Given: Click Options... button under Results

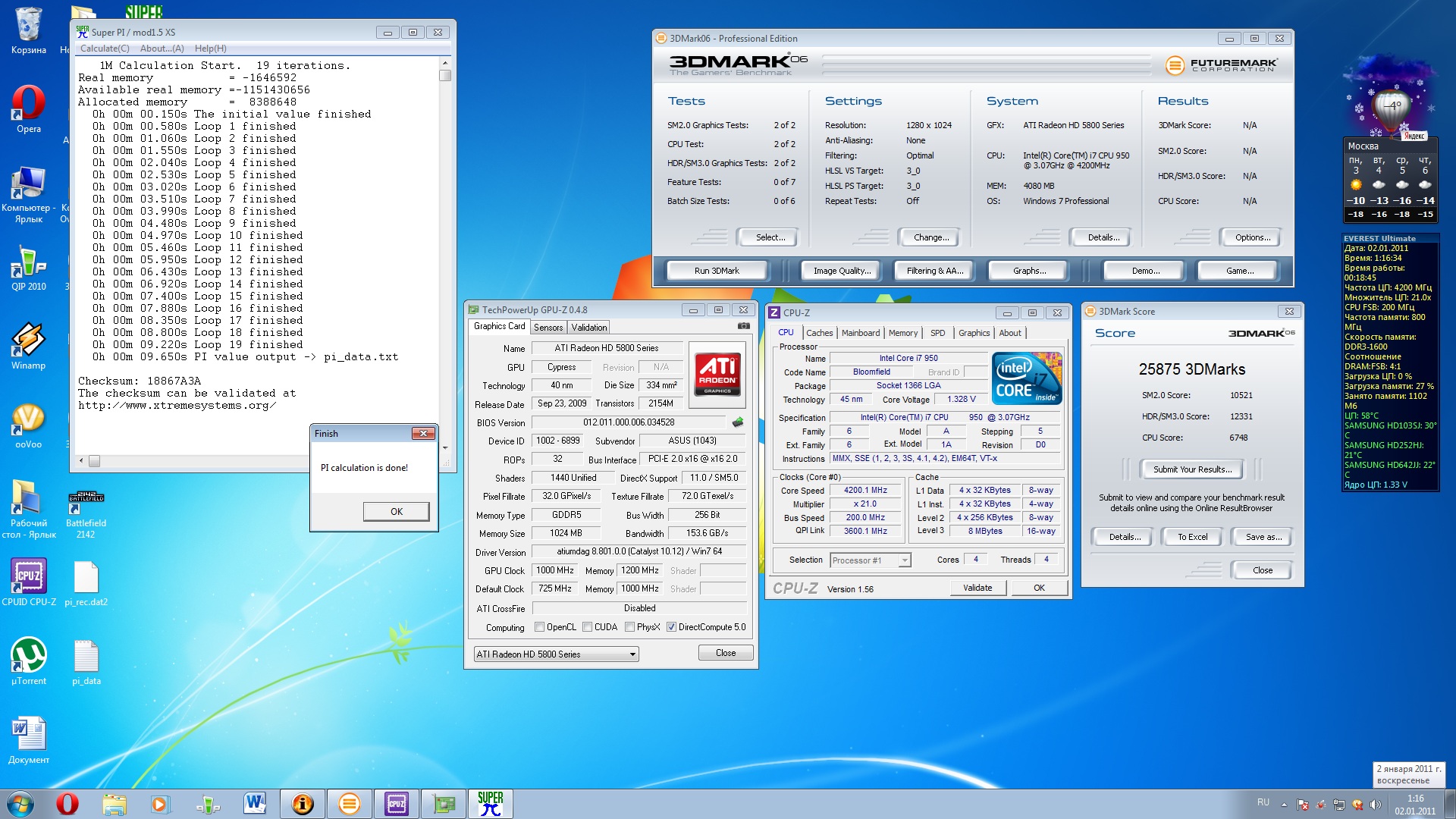Looking at the screenshot, I should [1252, 237].
